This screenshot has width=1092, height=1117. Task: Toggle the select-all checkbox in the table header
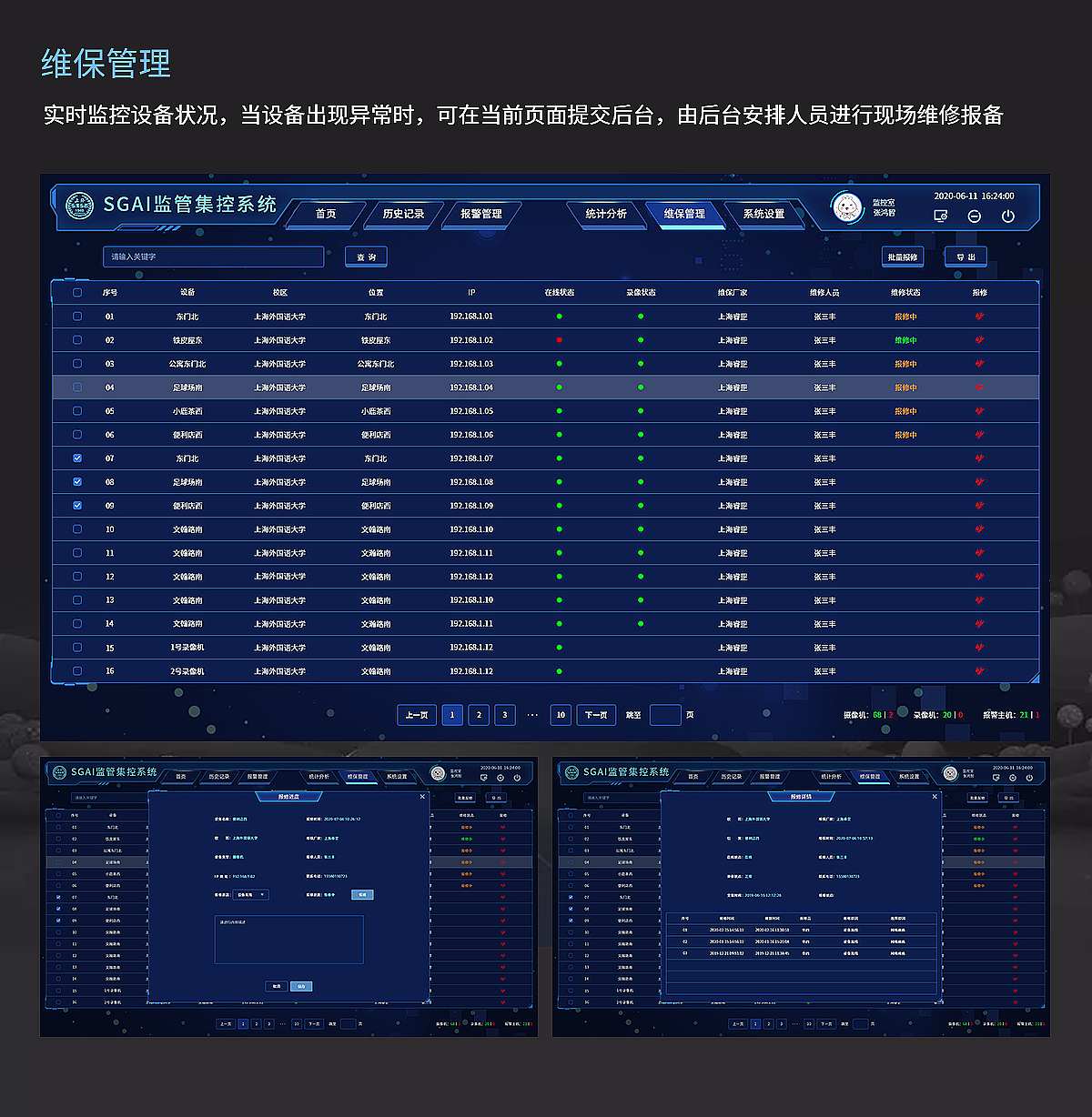pyautogui.click(x=77, y=292)
